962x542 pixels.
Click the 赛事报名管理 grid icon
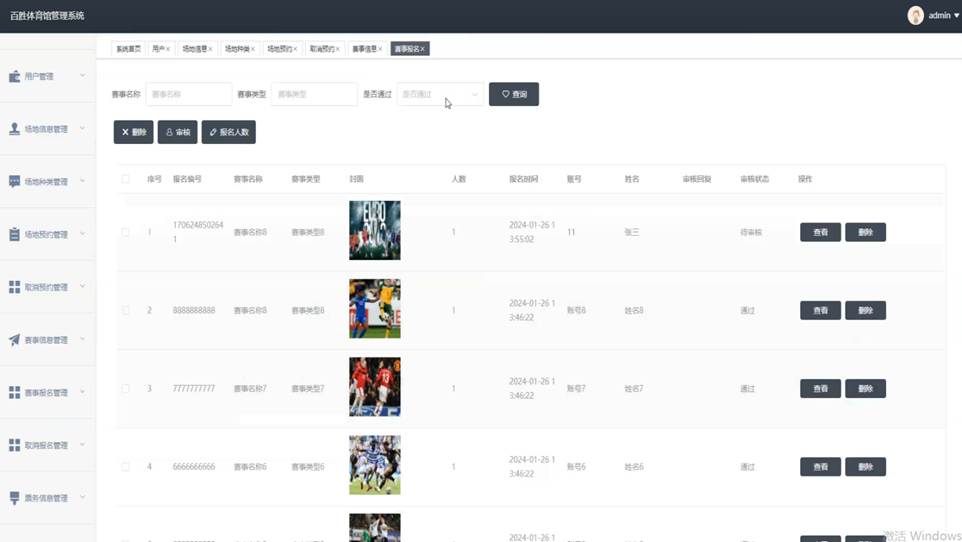[14, 393]
